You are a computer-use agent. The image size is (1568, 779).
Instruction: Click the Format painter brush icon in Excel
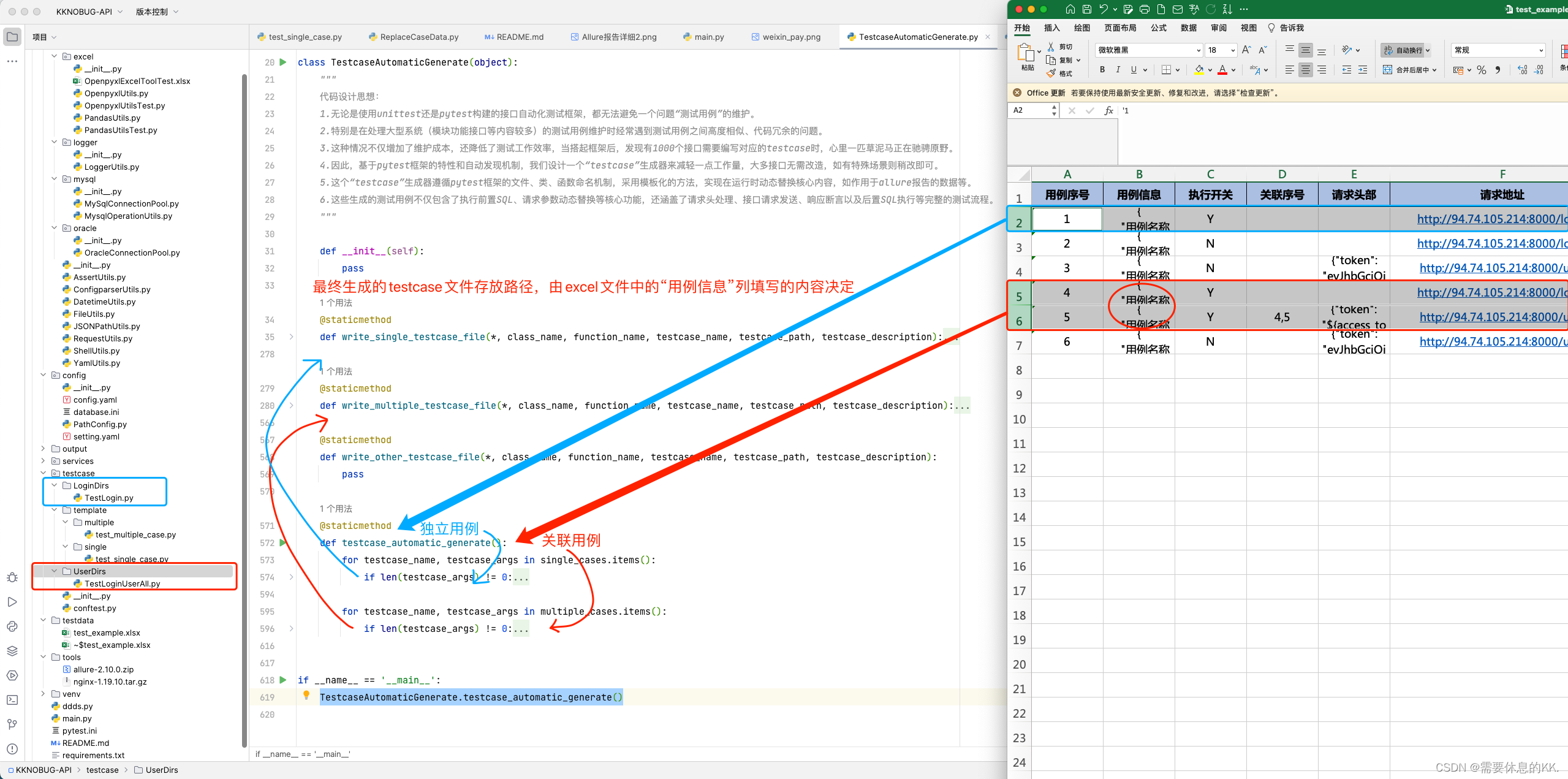click(1051, 74)
